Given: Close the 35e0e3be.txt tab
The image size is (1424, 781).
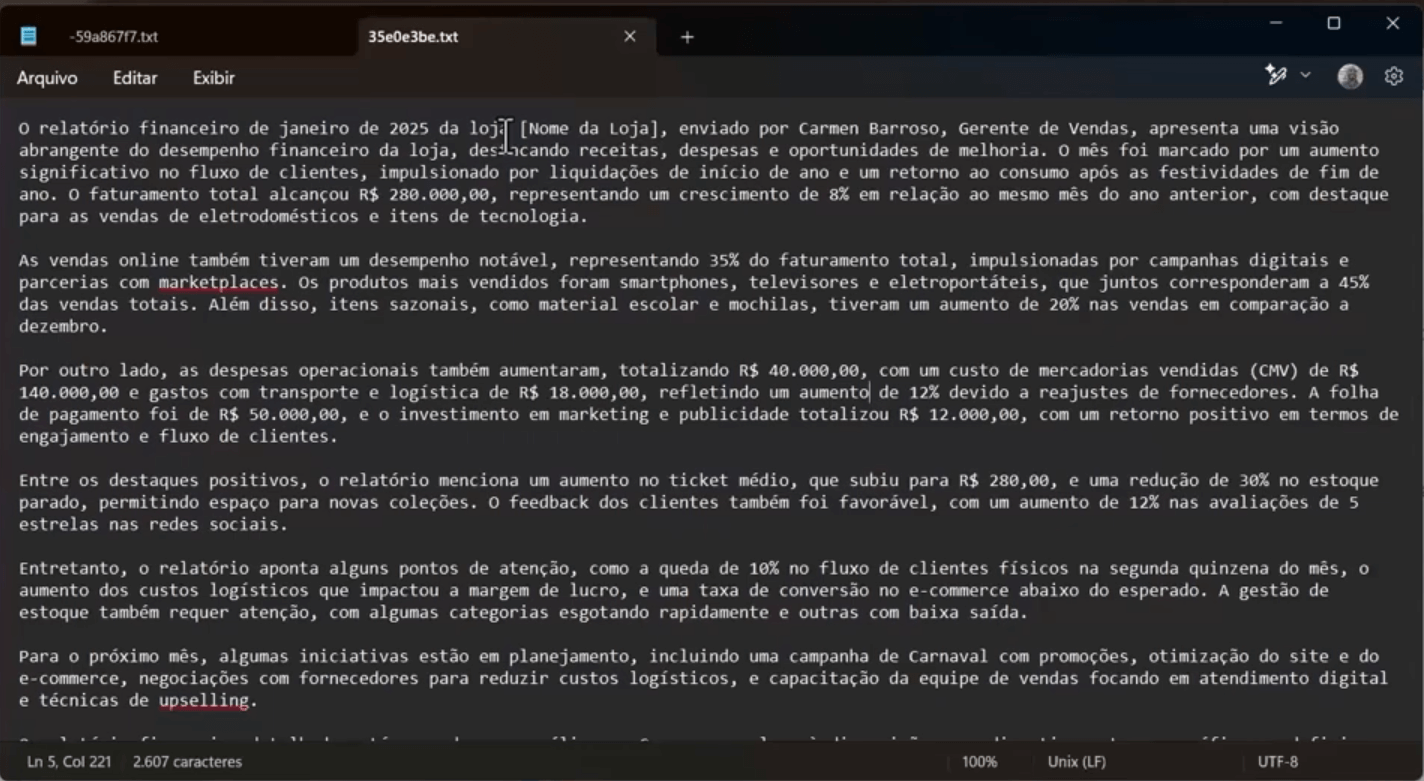Looking at the screenshot, I should 630,37.
